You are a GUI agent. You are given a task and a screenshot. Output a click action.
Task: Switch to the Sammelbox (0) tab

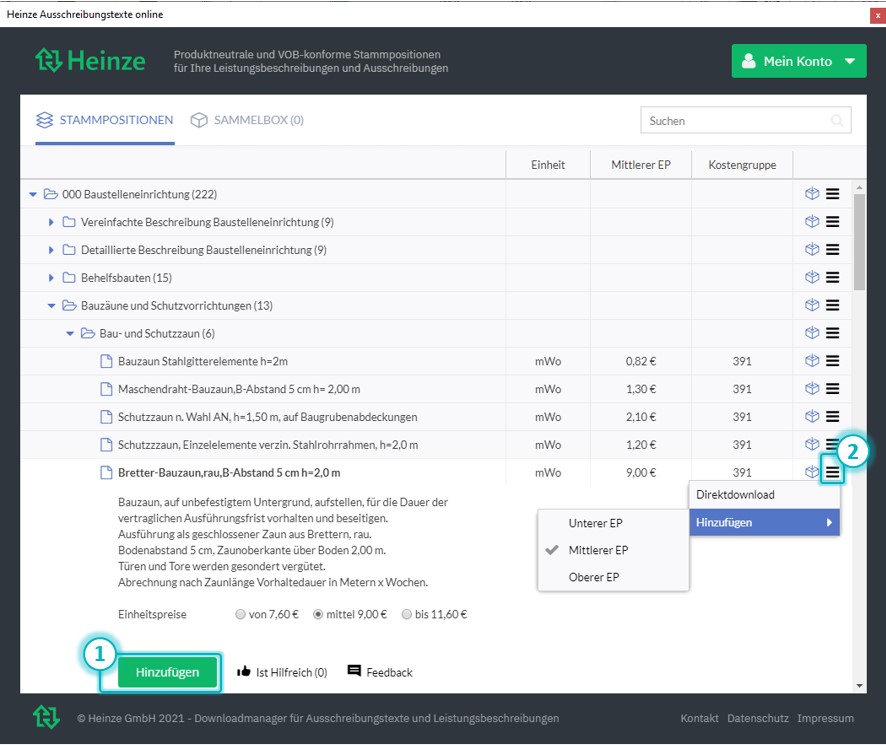coord(247,120)
